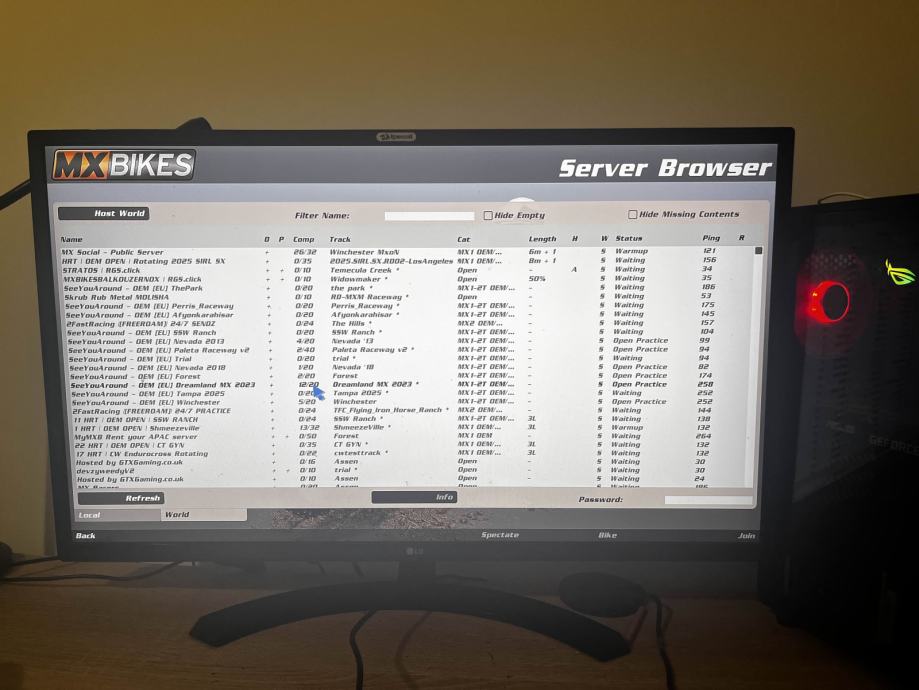The height and width of the screenshot is (690, 919).
Task: Sort servers by the Ping column header
Action: click(x=711, y=238)
